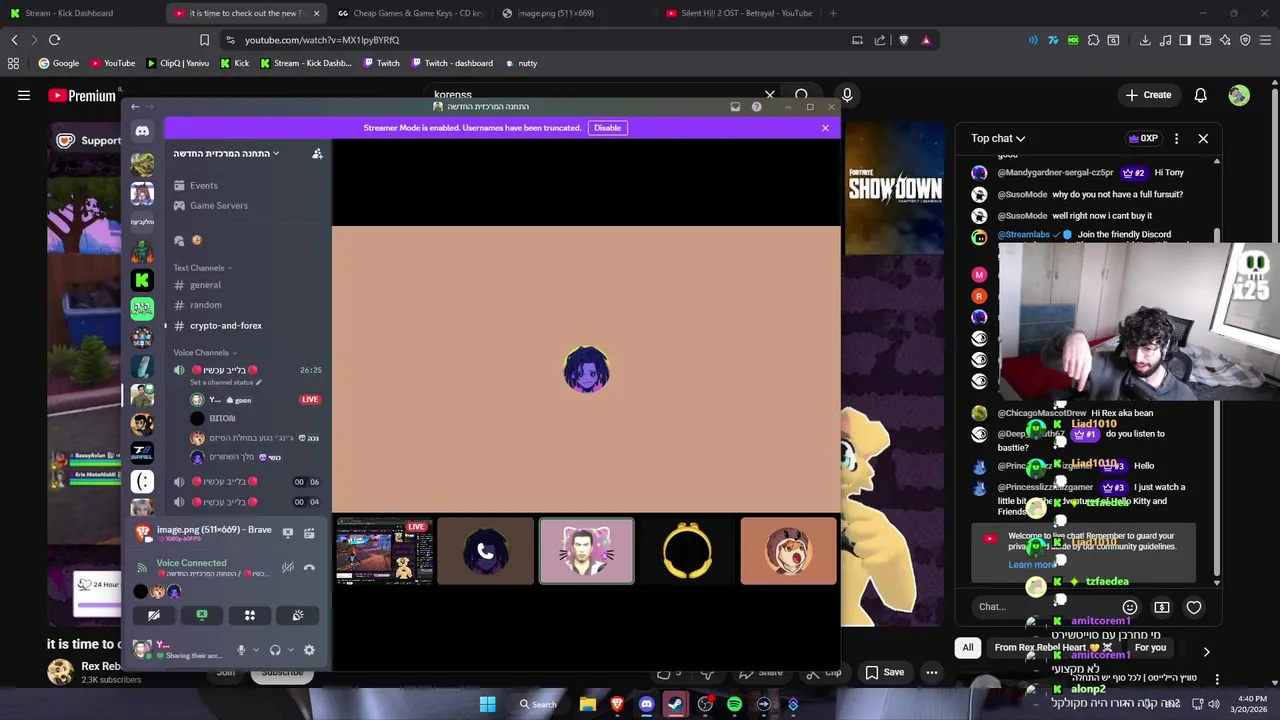1280x720 pixels.
Task: Expand headphone output options arrow in Discord
Action: (290, 650)
